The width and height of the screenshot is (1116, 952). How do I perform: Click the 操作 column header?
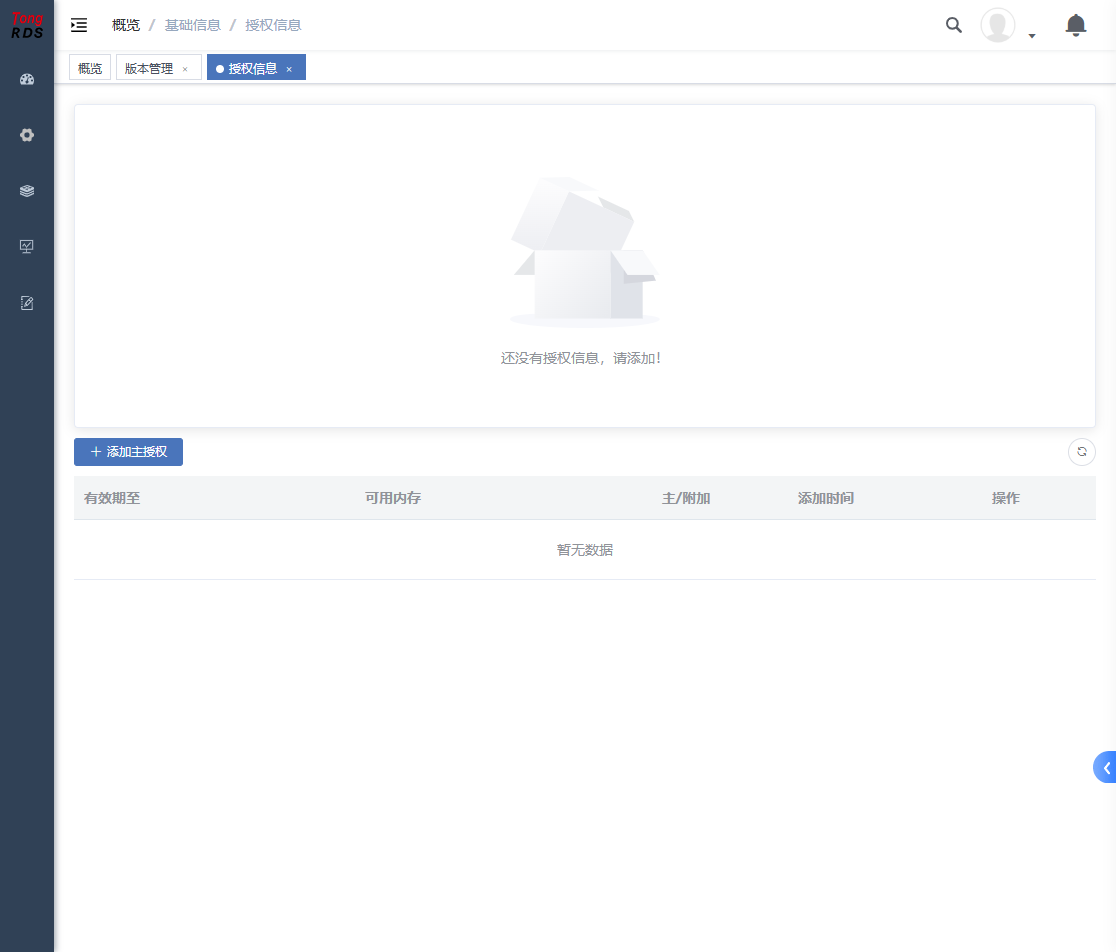pyautogui.click(x=1006, y=498)
